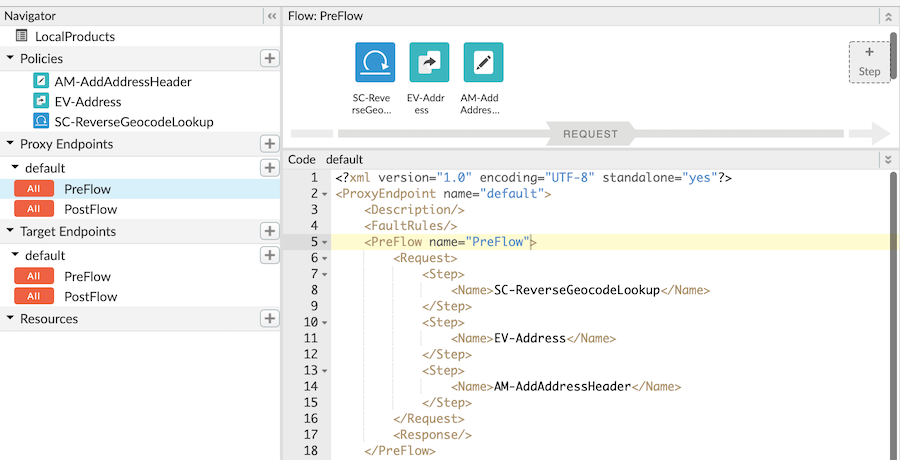900x460 pixels.
Task: Click the REQUEST flow label
Action: coord(591,134)
